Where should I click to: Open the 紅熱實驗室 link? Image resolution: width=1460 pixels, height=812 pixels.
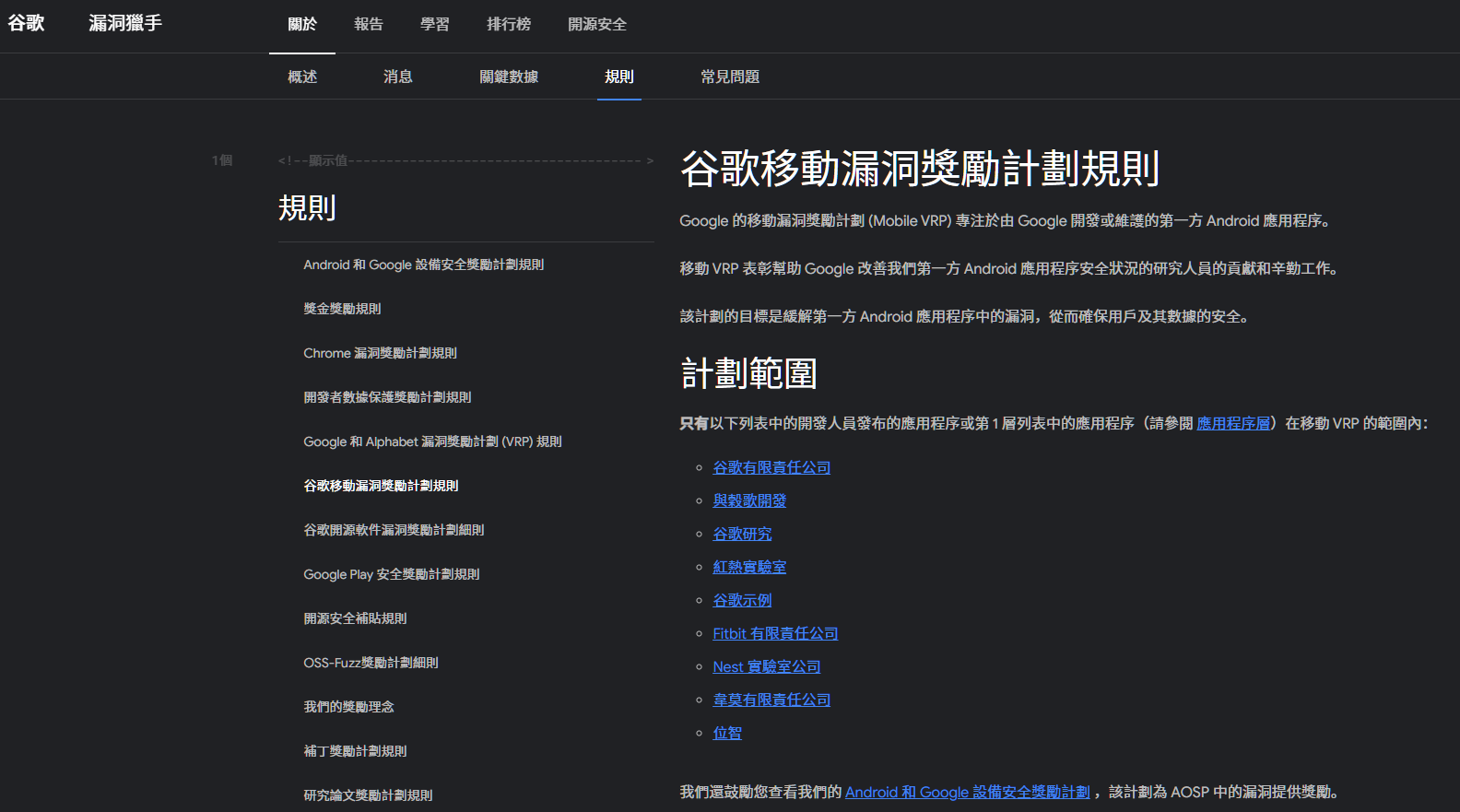click(x=749, y=567)
